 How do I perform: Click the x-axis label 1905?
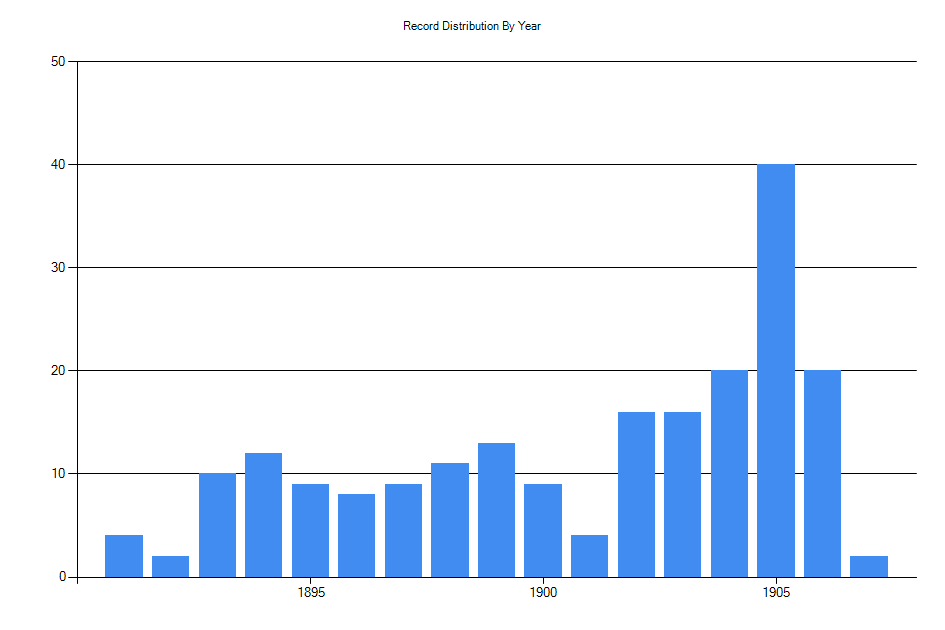pos(776,593)
